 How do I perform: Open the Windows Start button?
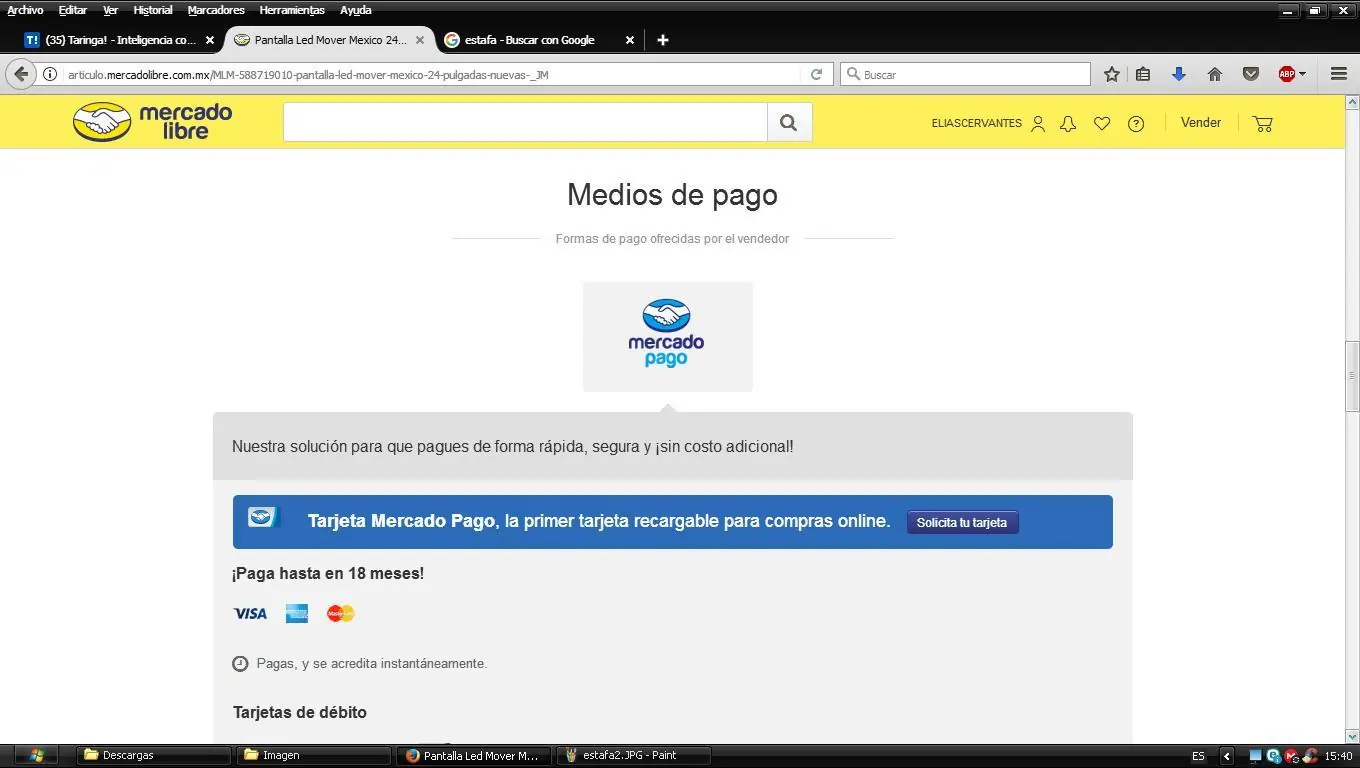(36, 755)
